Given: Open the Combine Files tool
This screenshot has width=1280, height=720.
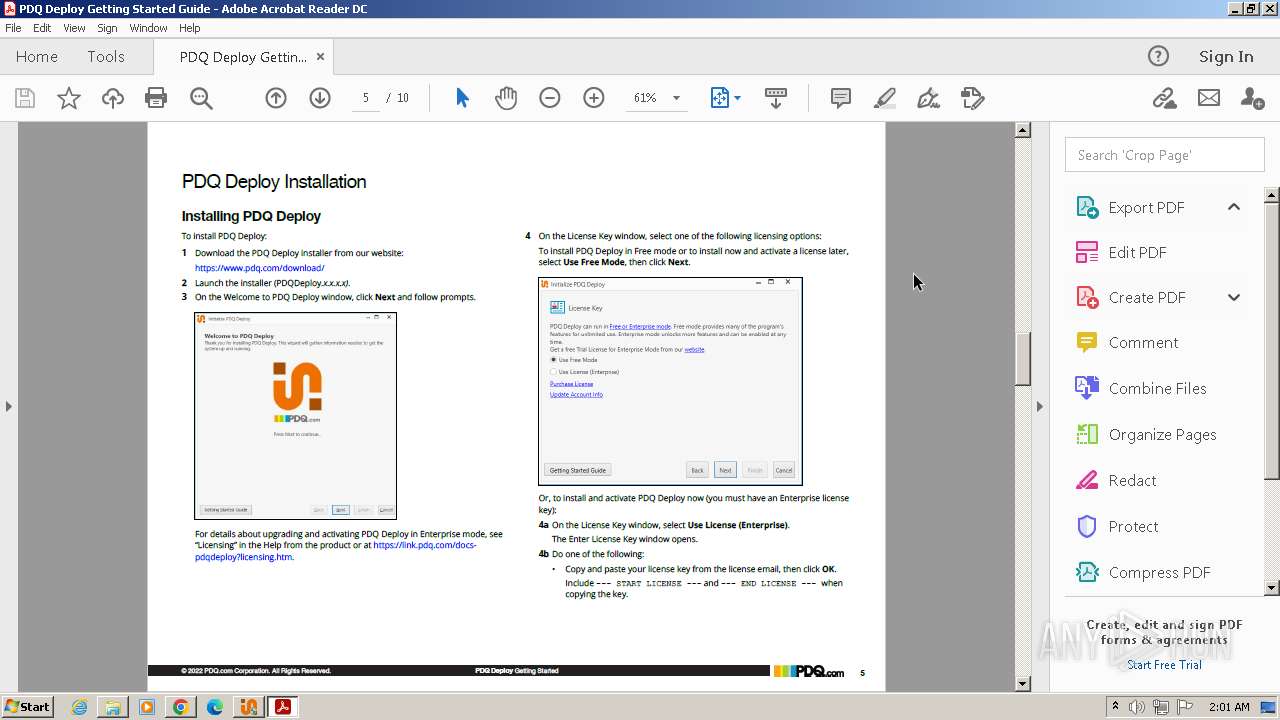Looking at the screenshot, I should click(1157, 388).
